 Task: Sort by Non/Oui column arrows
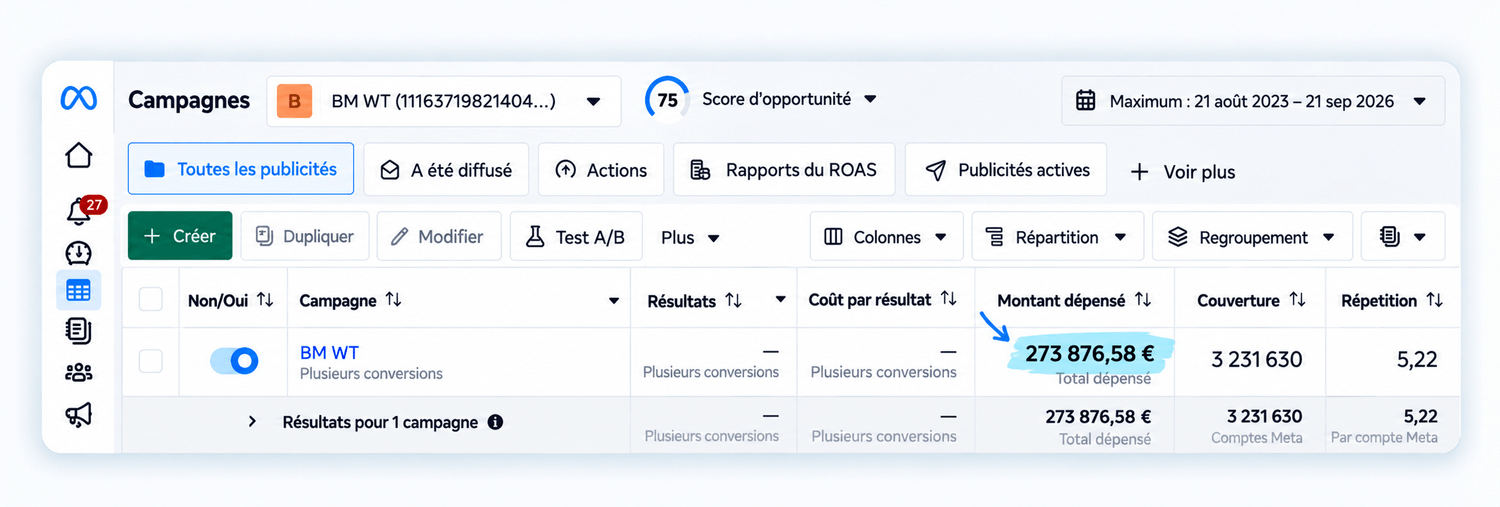(x=265, y=300)
